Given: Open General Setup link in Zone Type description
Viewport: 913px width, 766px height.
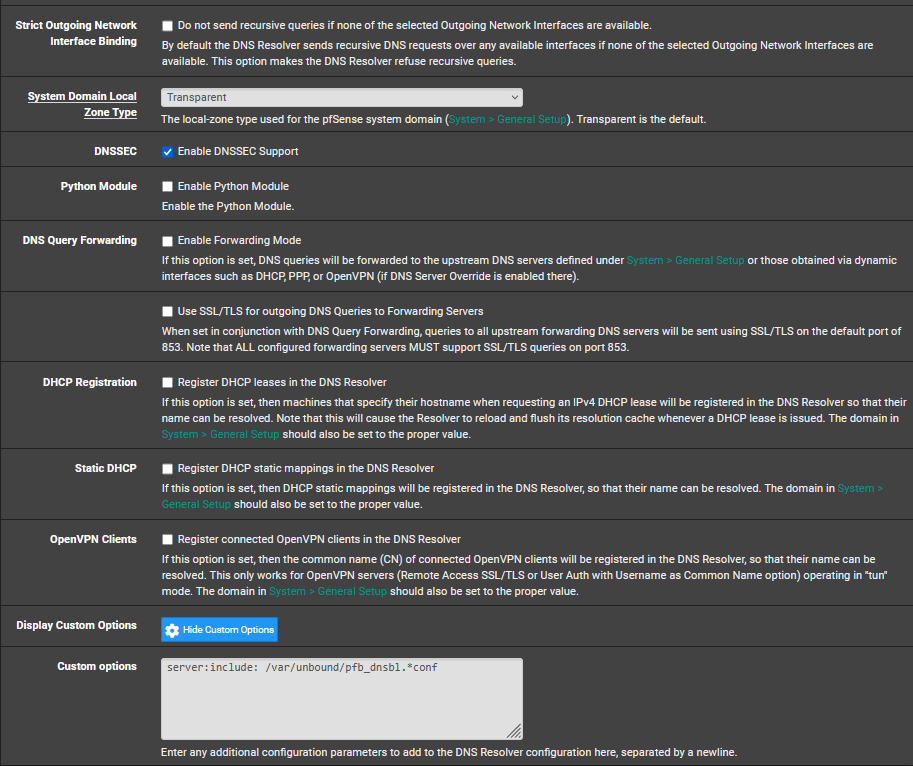Looking at the screenshot, I should coord(506,120).
